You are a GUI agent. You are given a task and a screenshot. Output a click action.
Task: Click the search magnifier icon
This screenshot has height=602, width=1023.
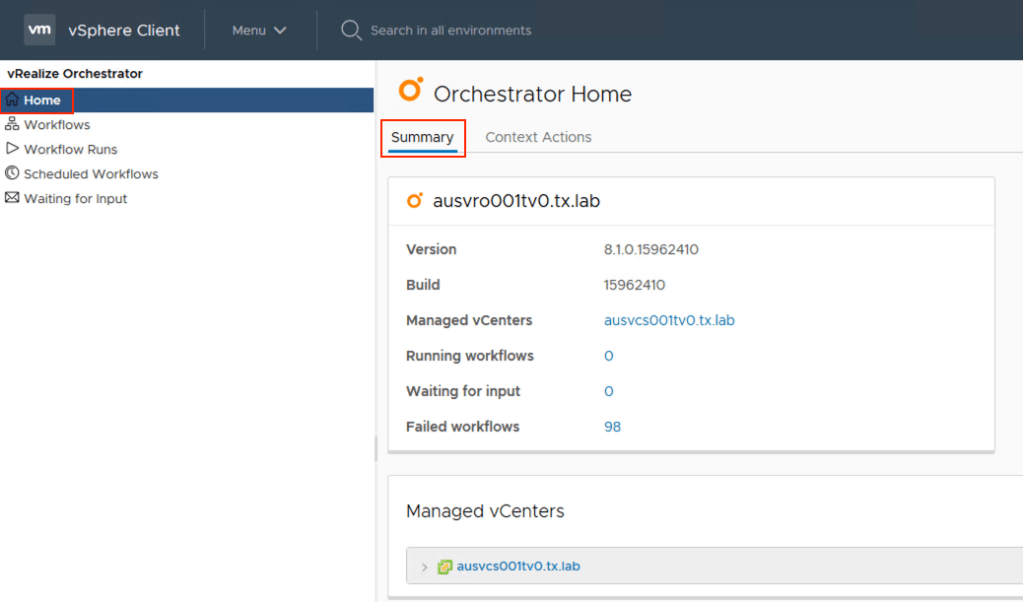[350, 30]
